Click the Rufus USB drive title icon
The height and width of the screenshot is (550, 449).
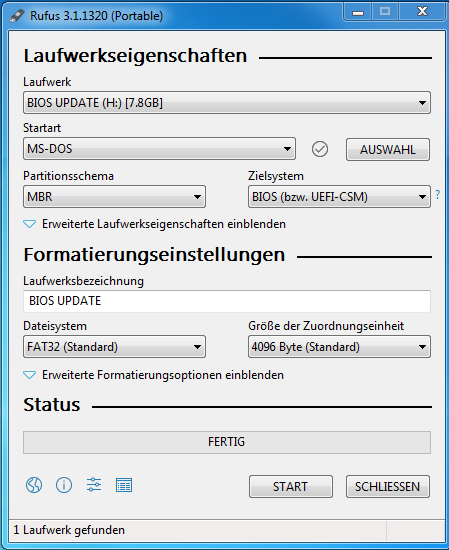[x=17, y=15]
